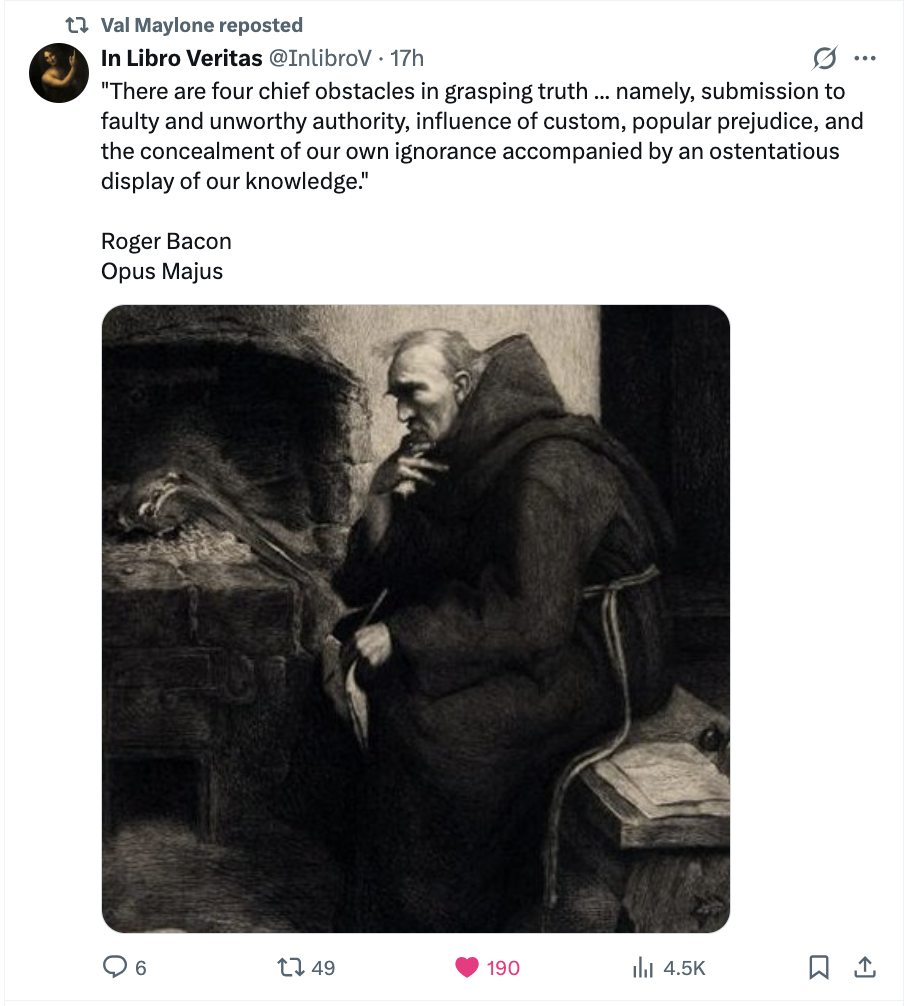The image size is (904, 1006).
Task: Open the @InlibroV handle link
Action: click(323, 59)
